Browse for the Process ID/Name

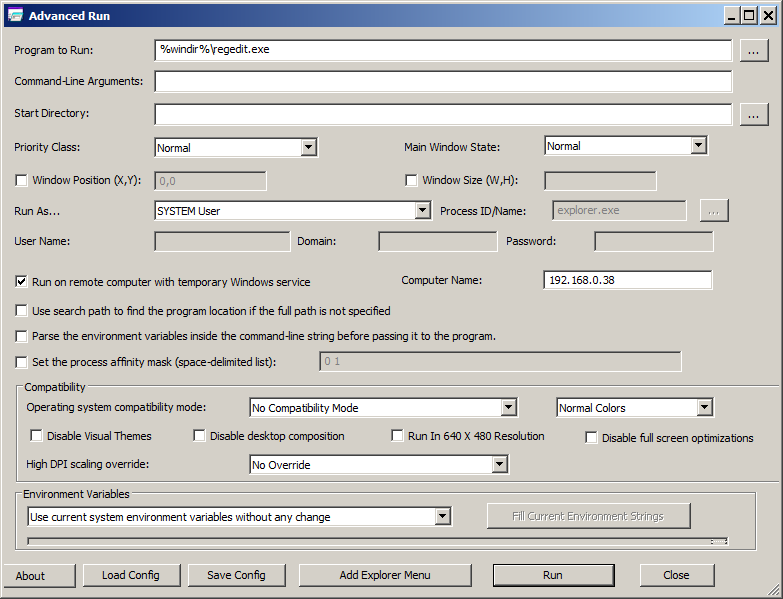(x=714, y=211)
